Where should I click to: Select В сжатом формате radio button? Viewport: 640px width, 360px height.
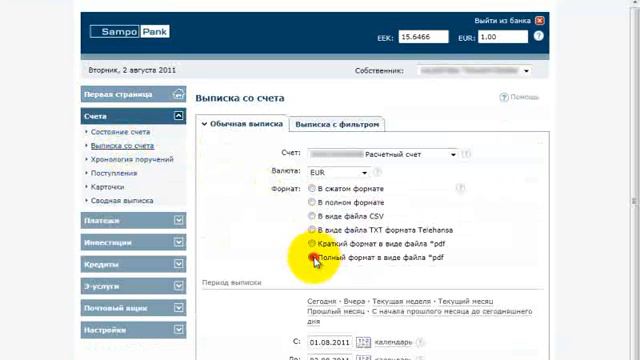point(312,188)
